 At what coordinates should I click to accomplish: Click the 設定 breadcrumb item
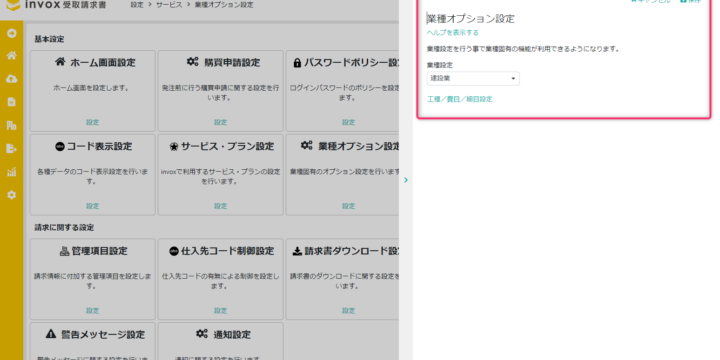click(137, 5)
